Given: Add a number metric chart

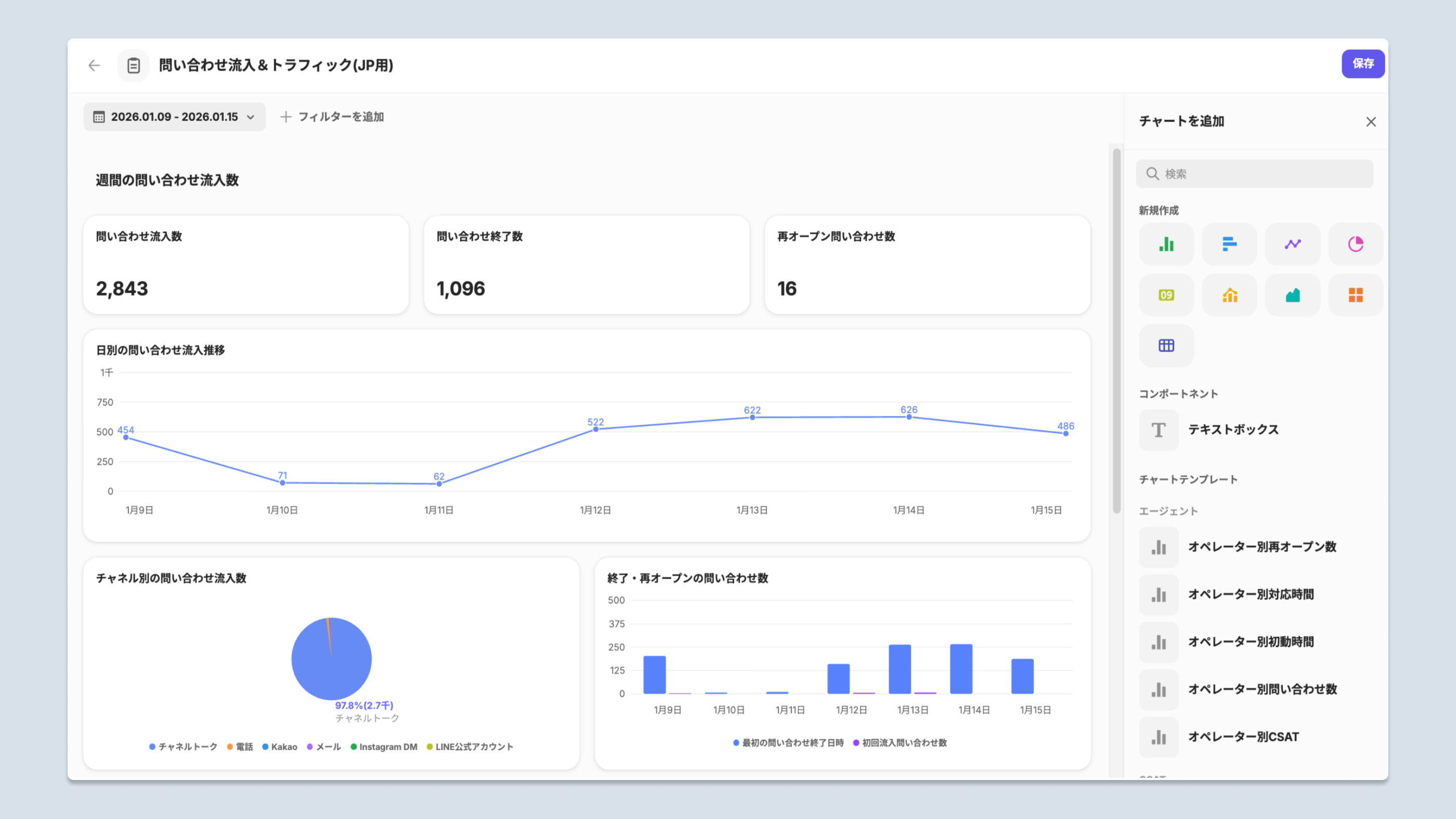Looking at the screenshot, I should tap(1166, 295).
